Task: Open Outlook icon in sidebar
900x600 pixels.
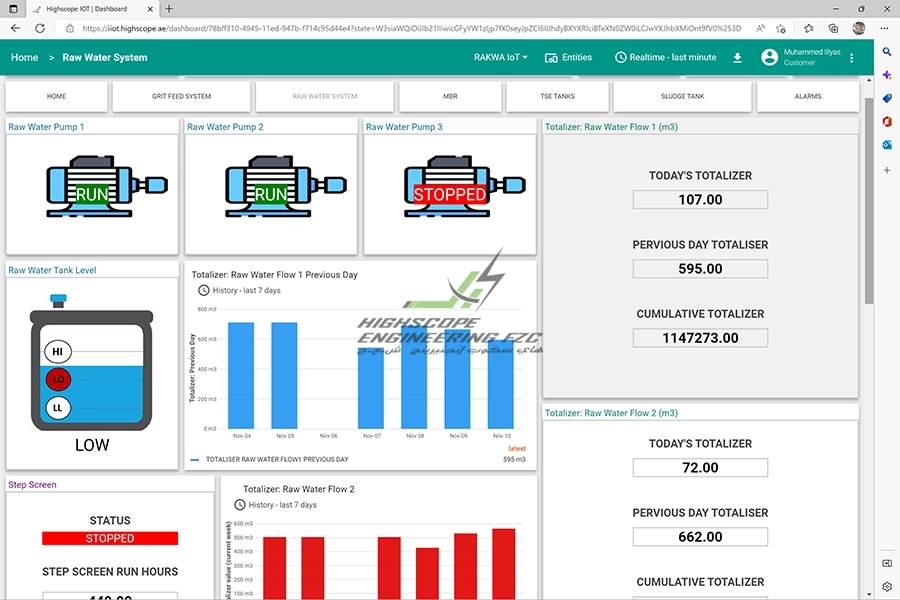Action: tap(887, 145)
